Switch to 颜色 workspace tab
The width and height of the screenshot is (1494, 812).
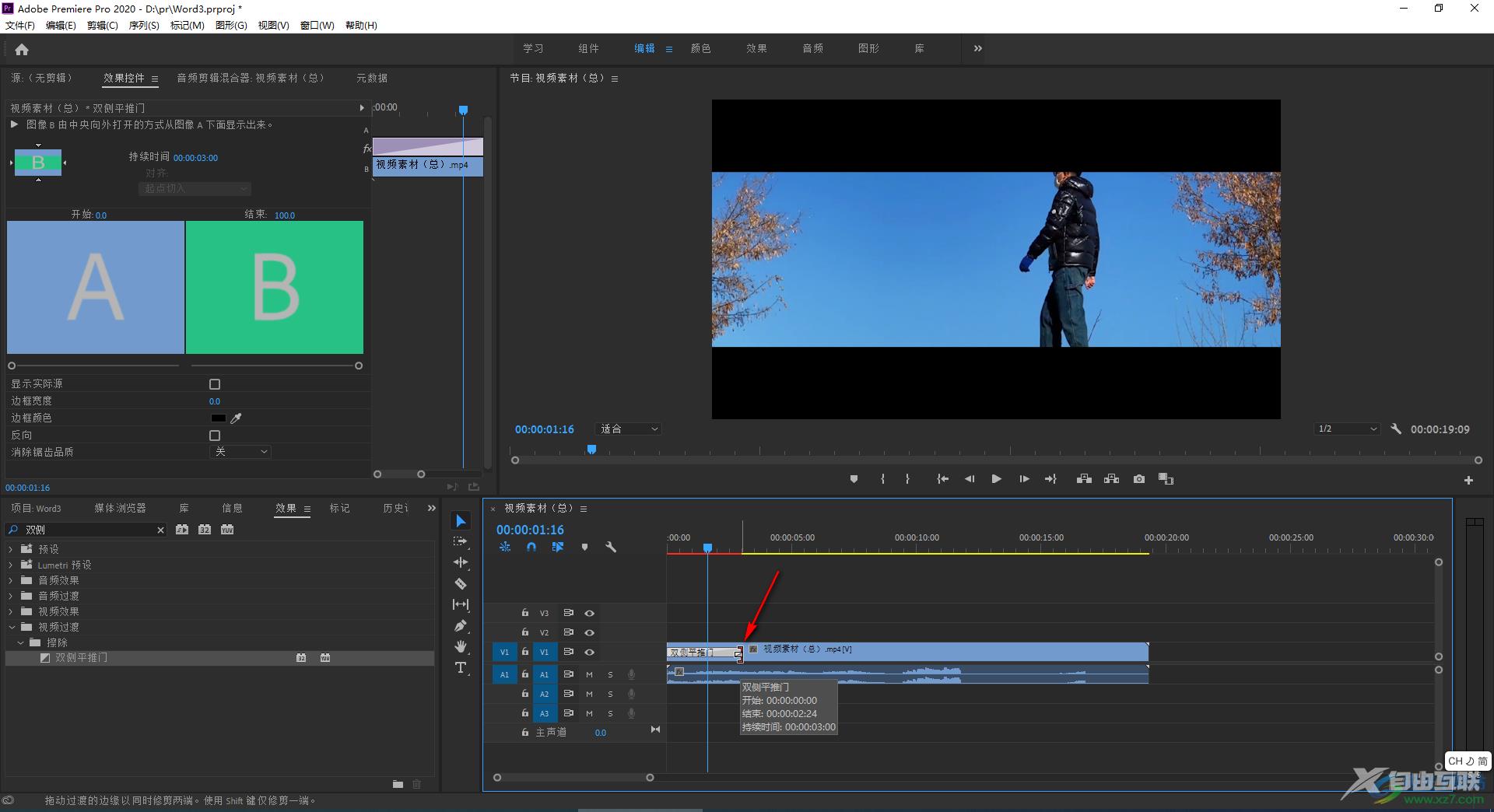[700, 48]
